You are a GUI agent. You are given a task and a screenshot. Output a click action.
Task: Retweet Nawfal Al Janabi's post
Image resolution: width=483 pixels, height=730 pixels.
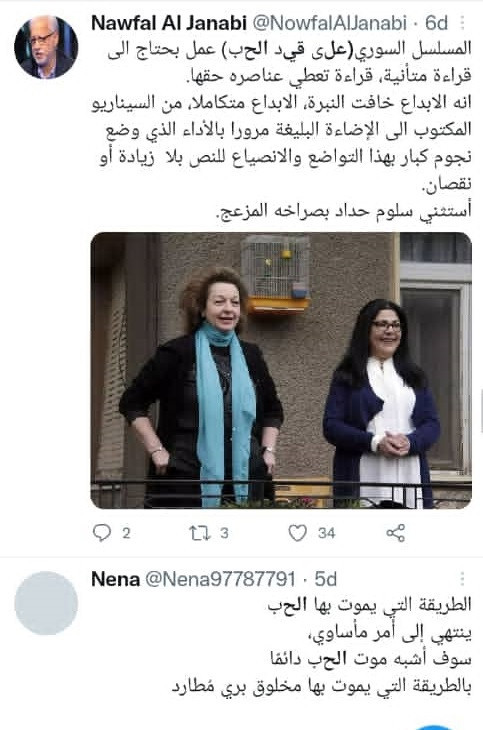pyautogui.click(x=200, y=533)
